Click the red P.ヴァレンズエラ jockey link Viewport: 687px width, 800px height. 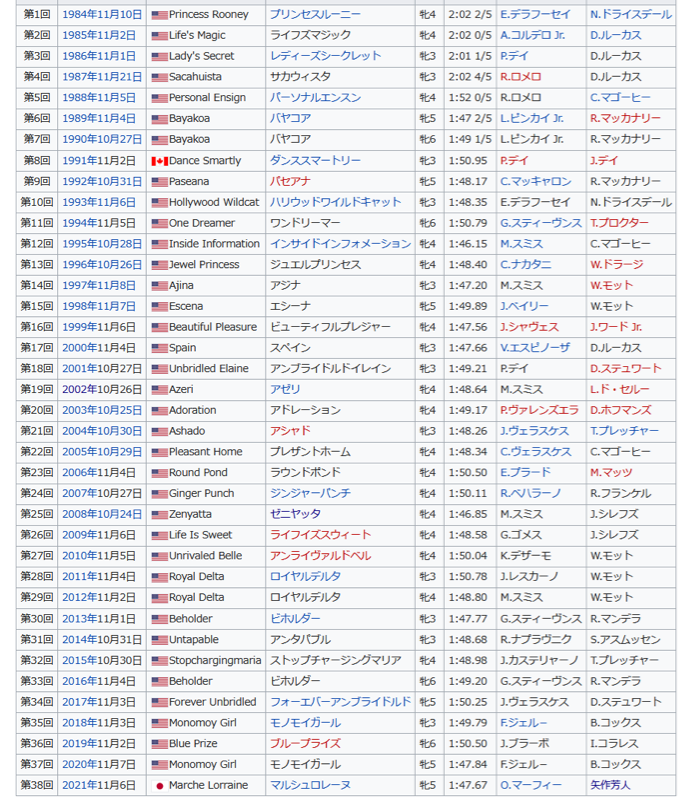[x=539, y=411]
